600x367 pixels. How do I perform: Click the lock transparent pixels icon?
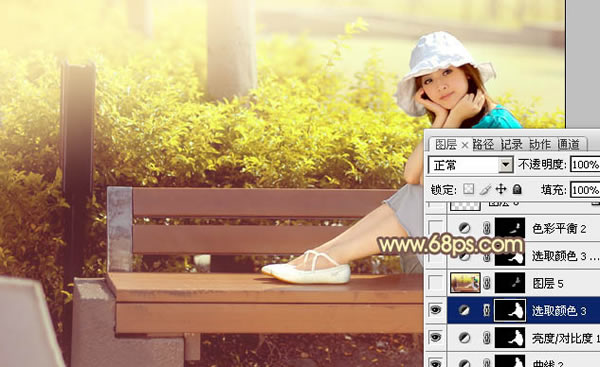[468, 189]
